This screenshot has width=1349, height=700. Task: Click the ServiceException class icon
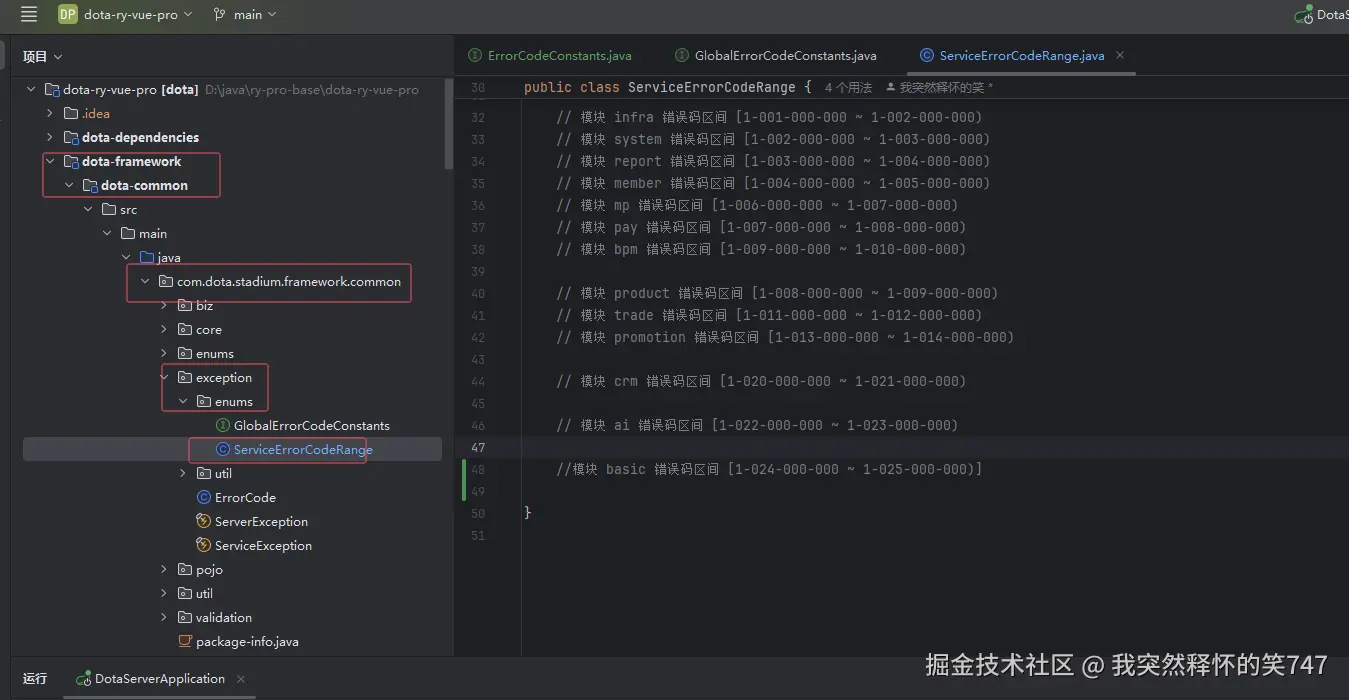pos(203,545)
